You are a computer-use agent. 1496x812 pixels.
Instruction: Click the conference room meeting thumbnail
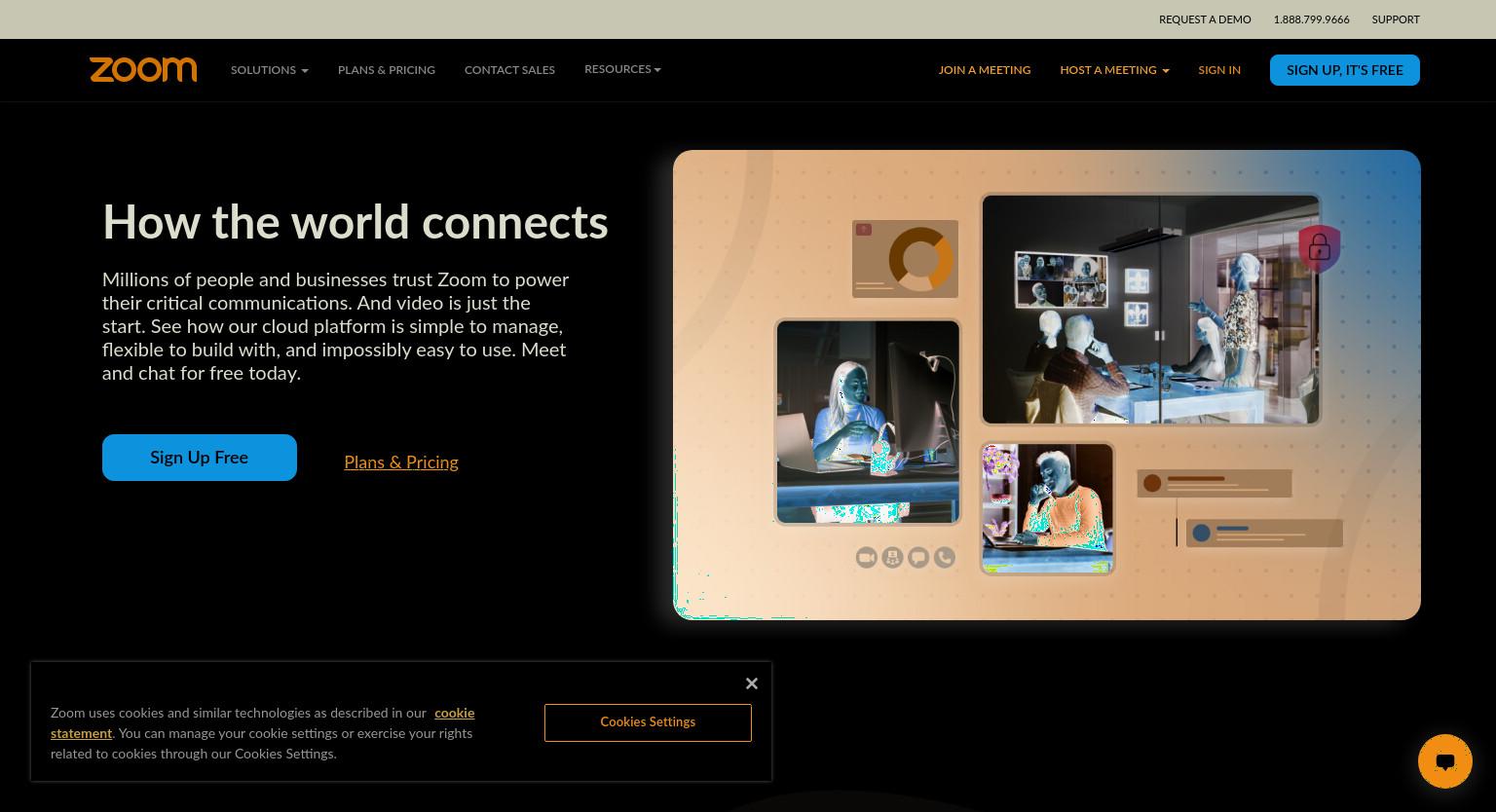click(x=1150, y=309)
